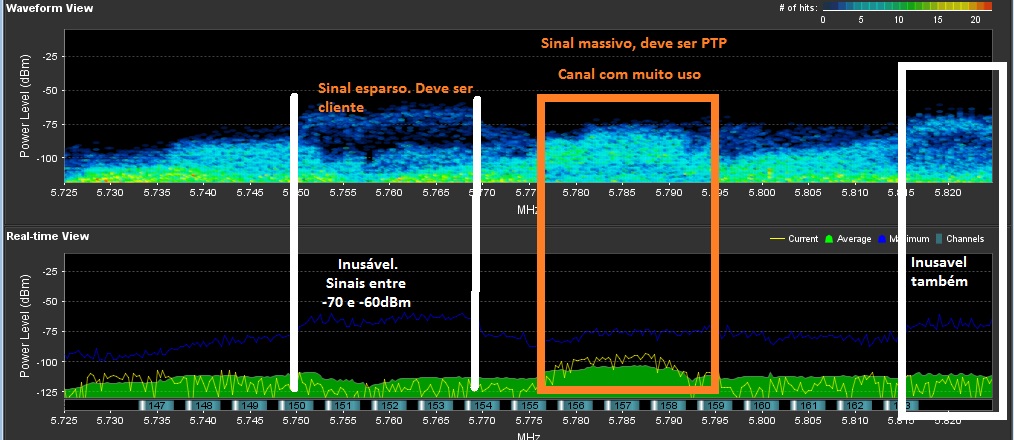Click 5.740 on the Real-time View axis
The height and width of the screenshot is (440, 1014).
click(204, 421)
